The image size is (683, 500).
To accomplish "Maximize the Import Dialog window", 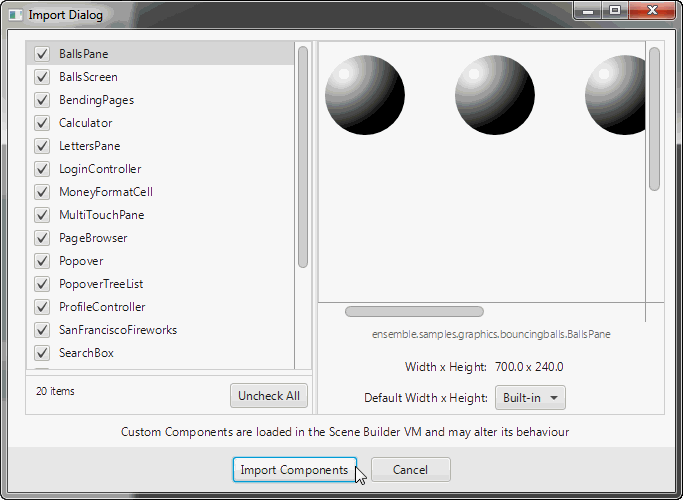I will coord(615,10).
